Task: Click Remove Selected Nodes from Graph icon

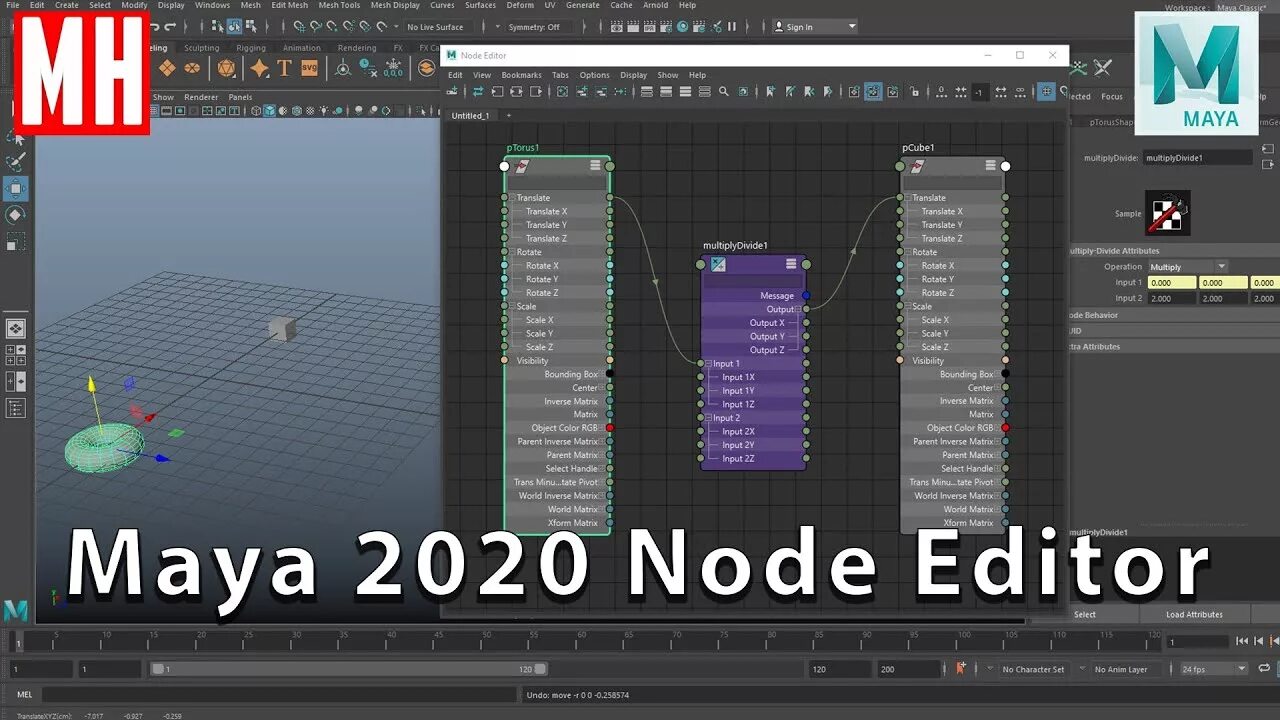Action: pos(600,91)
